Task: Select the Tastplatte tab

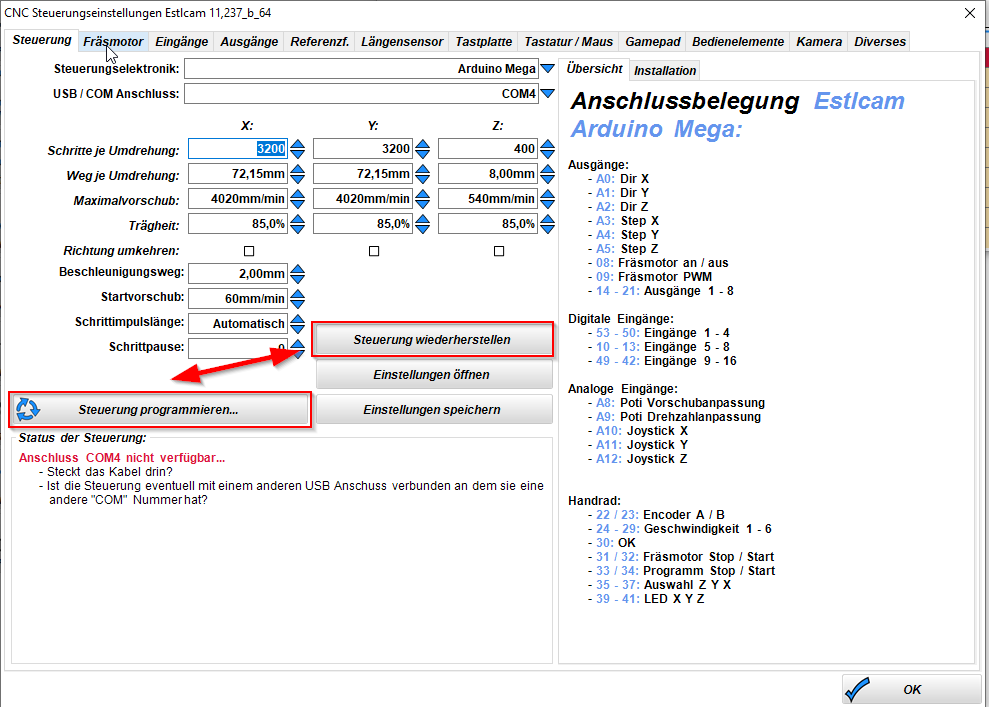Action: tap(484, 42)
